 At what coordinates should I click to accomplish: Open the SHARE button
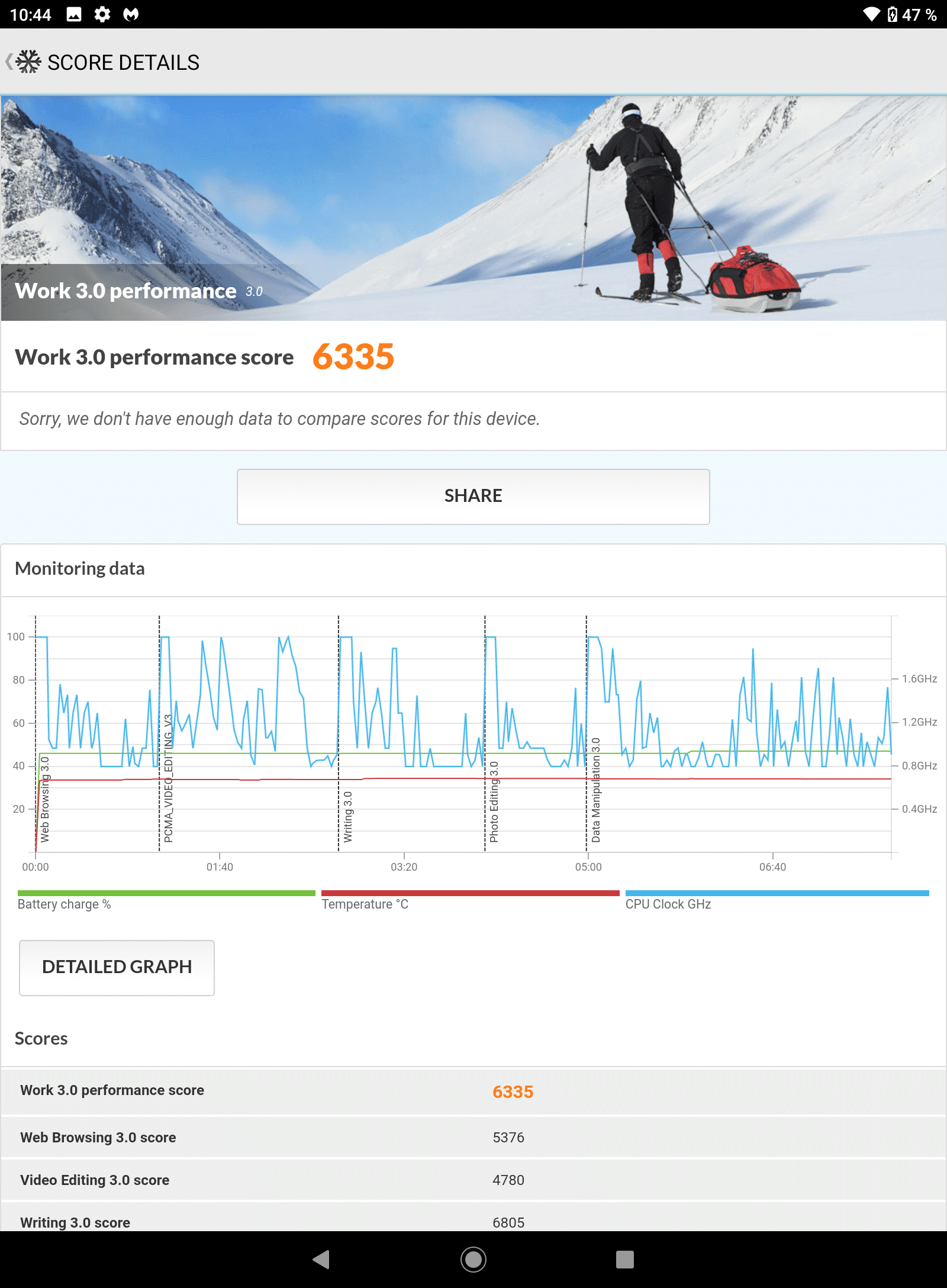coord(473,496)
